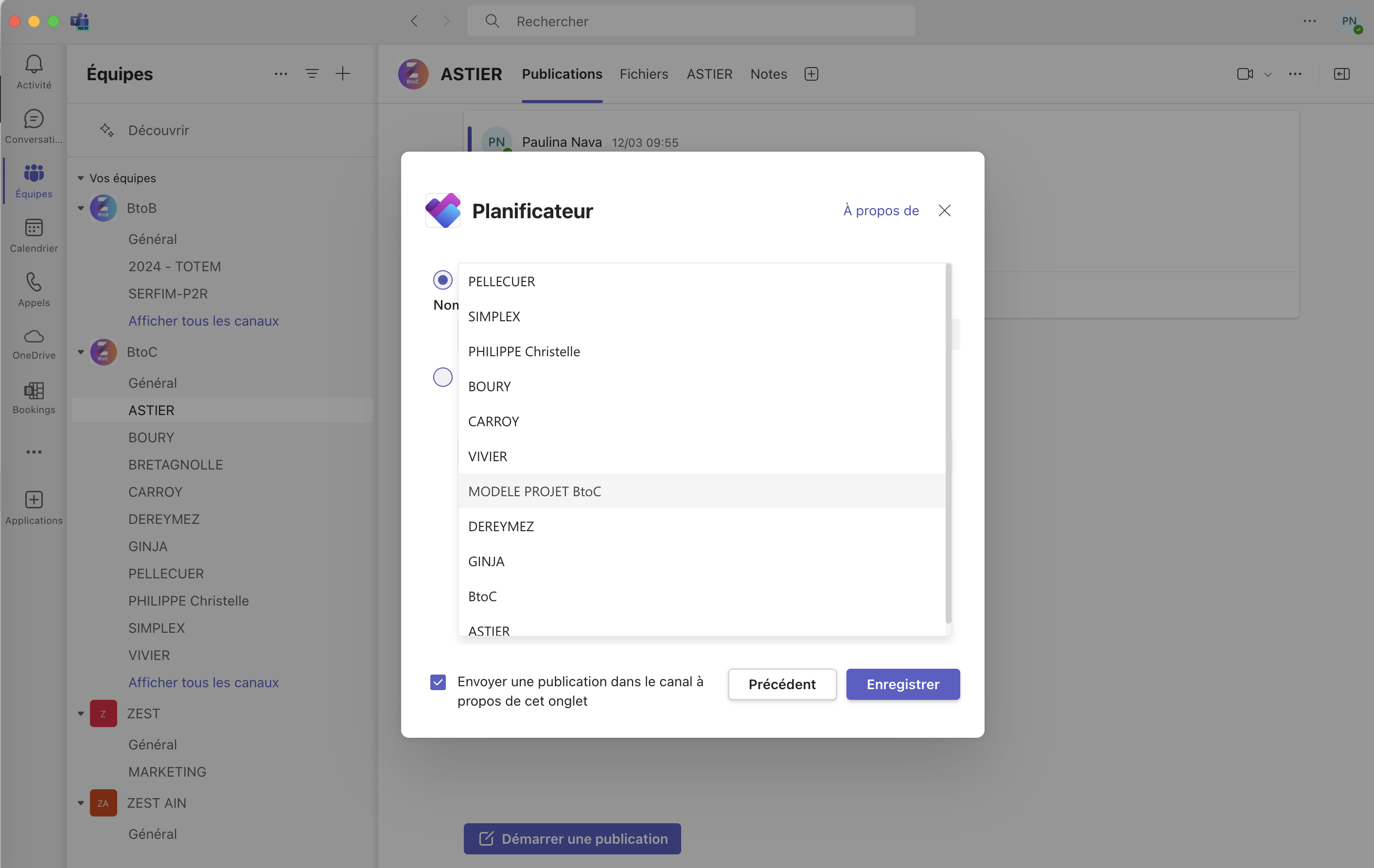Click the plan dropdown list scrollbar
1374x868 pixels.
[949, 444]
